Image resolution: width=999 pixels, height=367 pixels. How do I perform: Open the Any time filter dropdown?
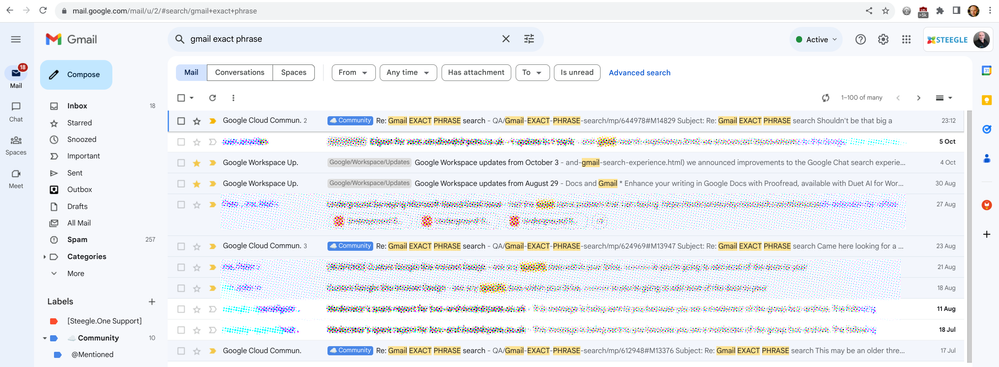pyautogui.click(x=408, y=73)
